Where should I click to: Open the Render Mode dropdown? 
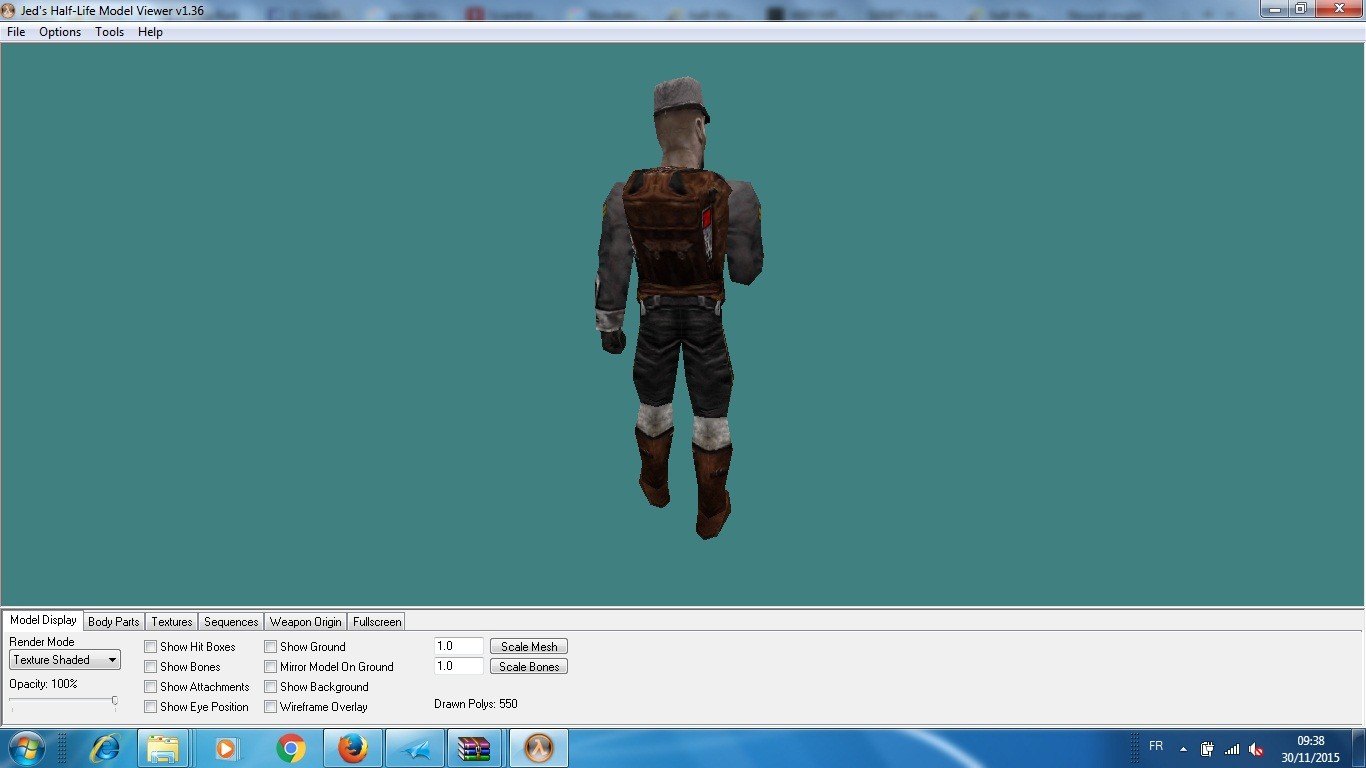(65, 660)
